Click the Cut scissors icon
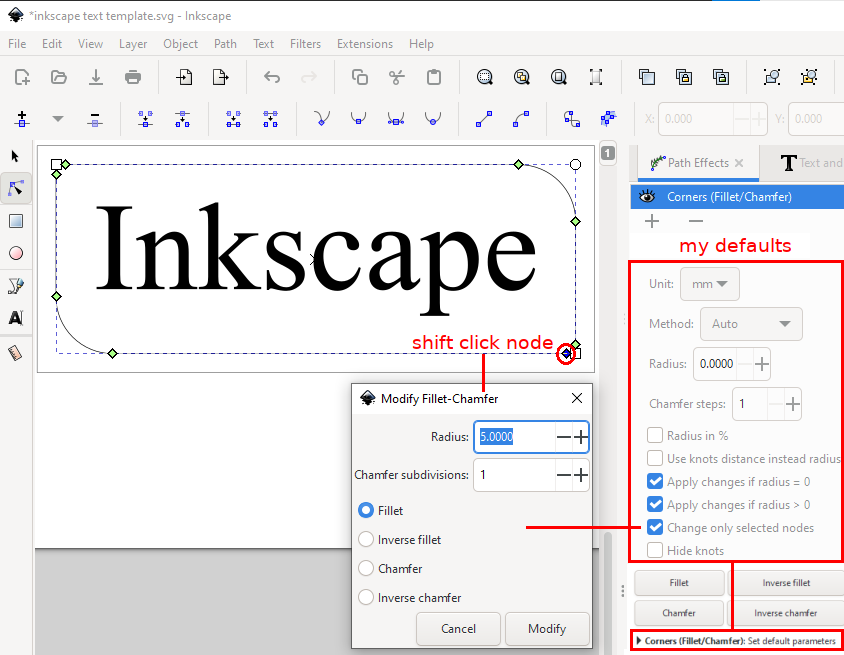 (x=397, y=78)
